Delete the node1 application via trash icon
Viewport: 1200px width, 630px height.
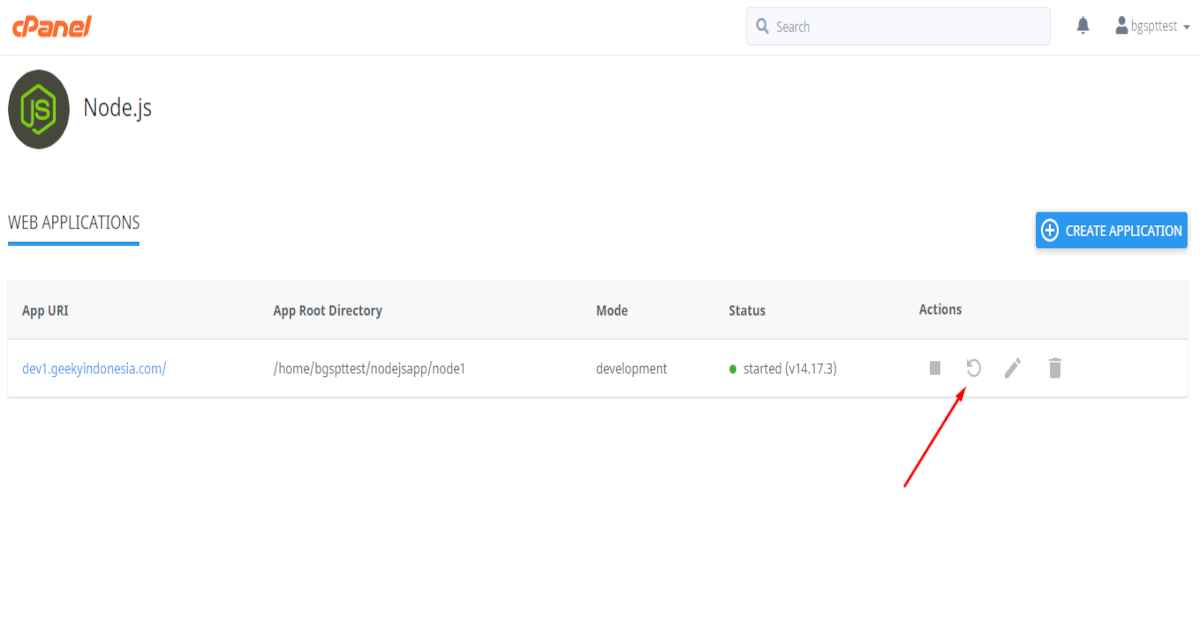tap(1054, 368)
